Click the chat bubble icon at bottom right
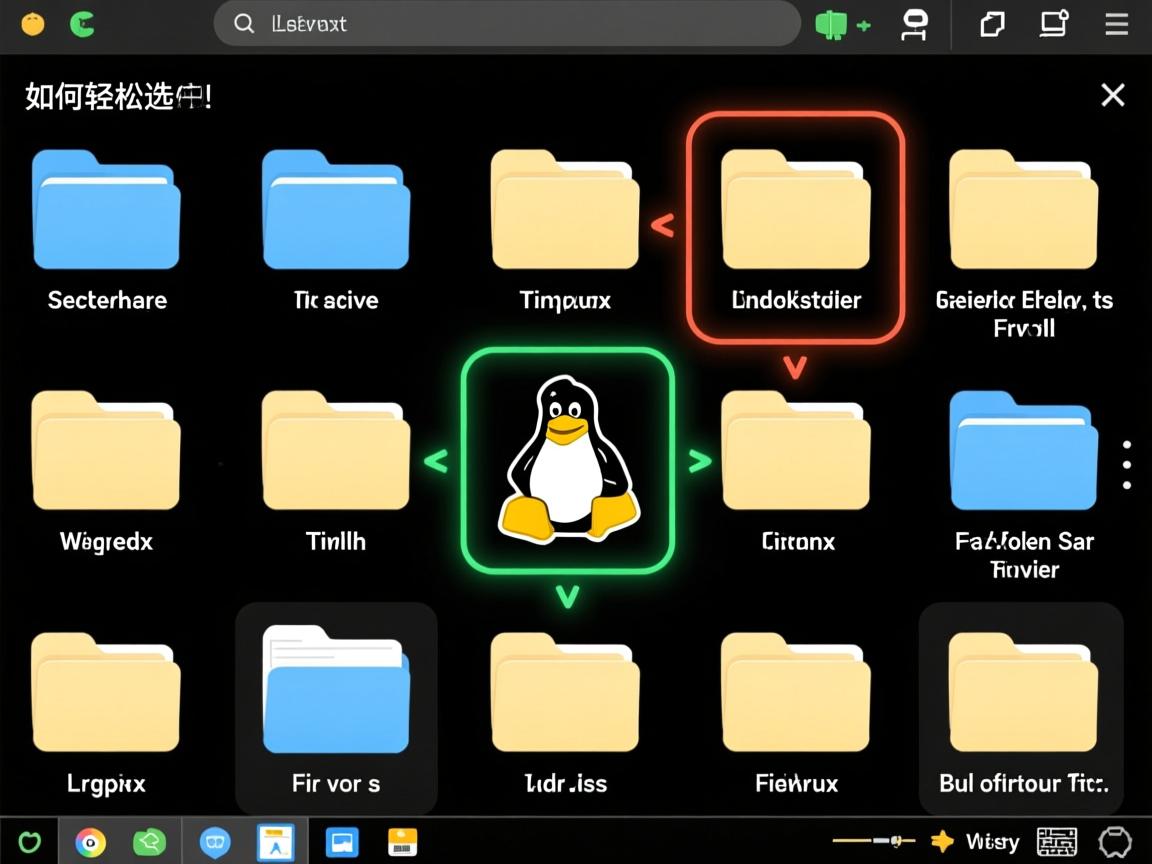Screen dimensions: 1152x864 [x=1115, y=841]
